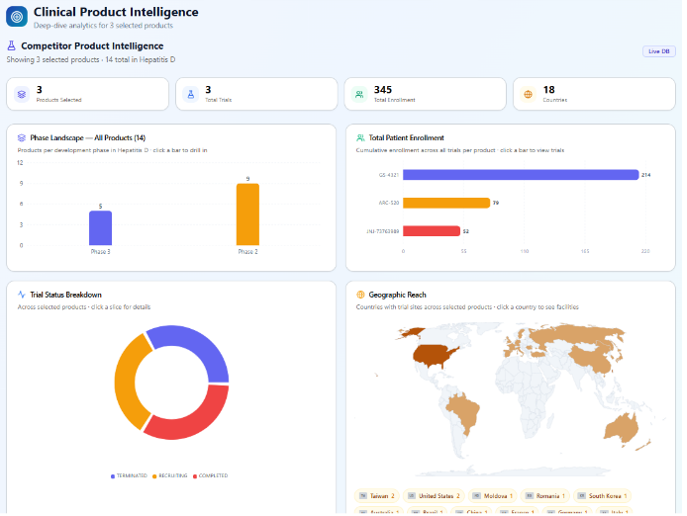Toggle the TERMINATED legend item
Image resolution: width=687 pixels, height=516 pixels.
pyautogui.click(x=129, y=476)
